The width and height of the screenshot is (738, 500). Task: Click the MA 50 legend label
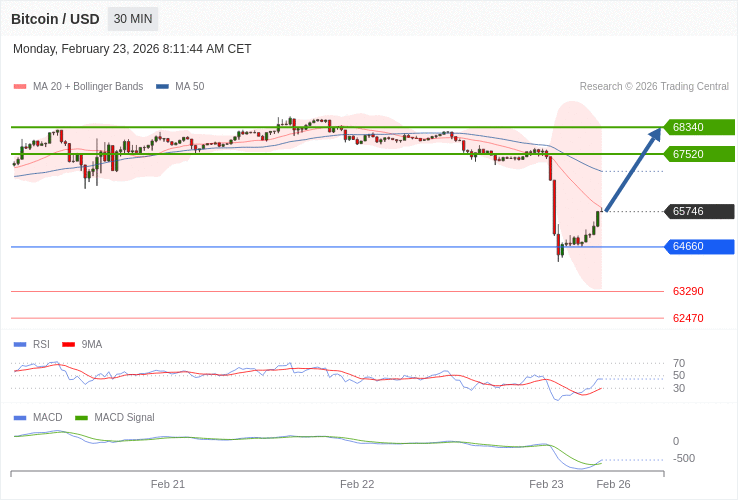click(x=190, y=87)
